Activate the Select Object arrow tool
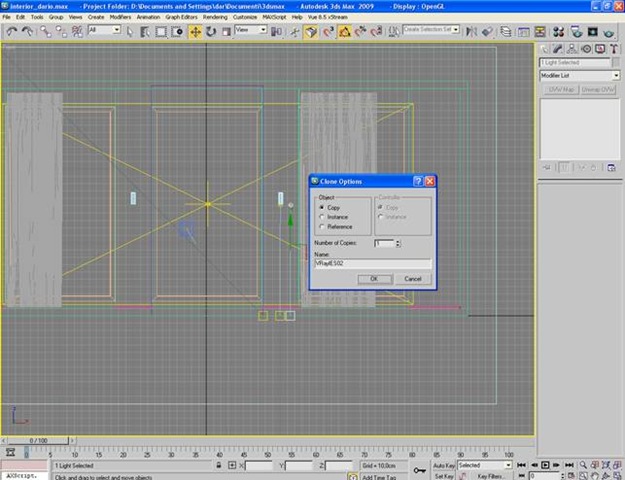This screenshot has height=480, width=625. (x=130, y=32)
